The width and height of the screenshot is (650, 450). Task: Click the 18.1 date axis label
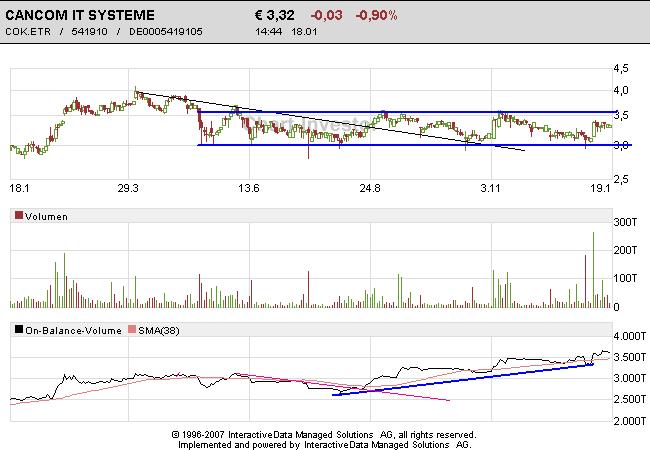pyautogui.click(x=19, y=189)
